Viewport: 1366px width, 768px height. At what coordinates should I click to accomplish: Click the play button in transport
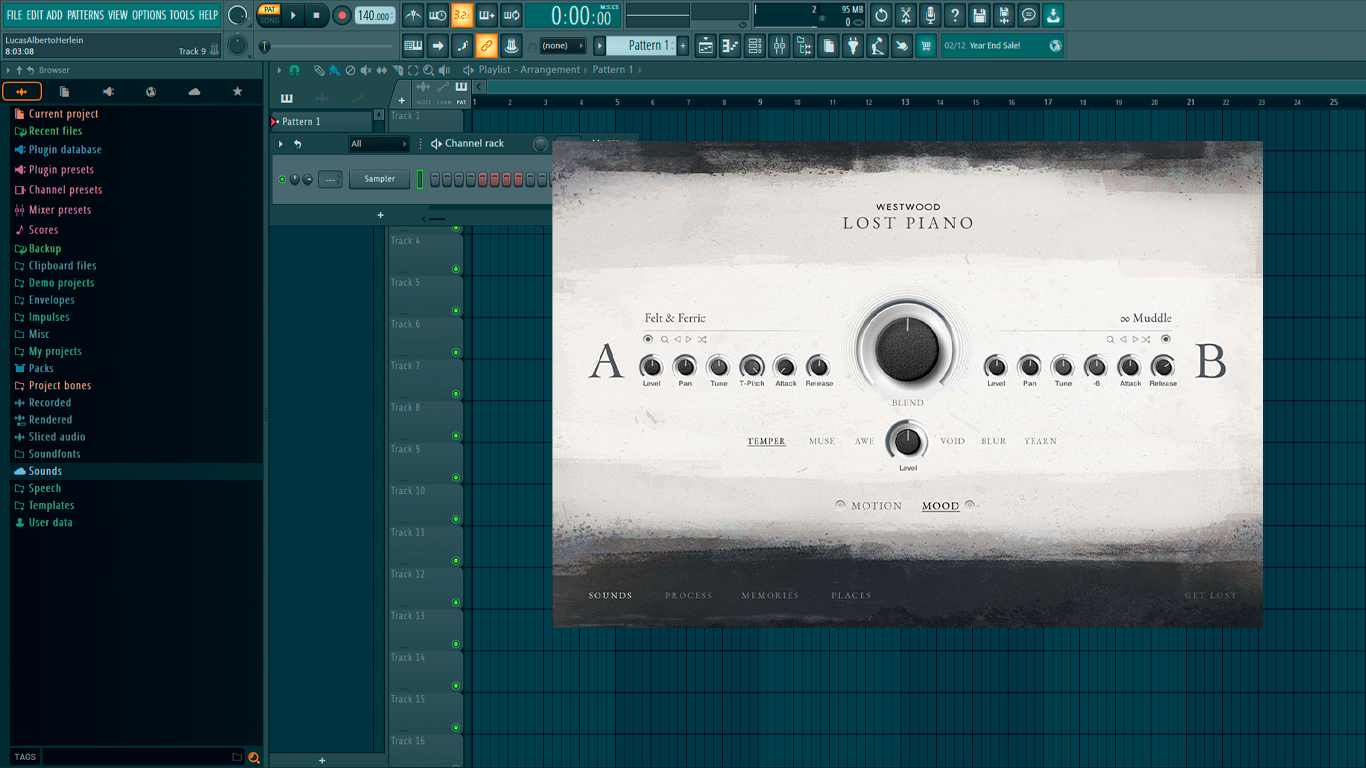pyautogui.click(x=293, y=15)
